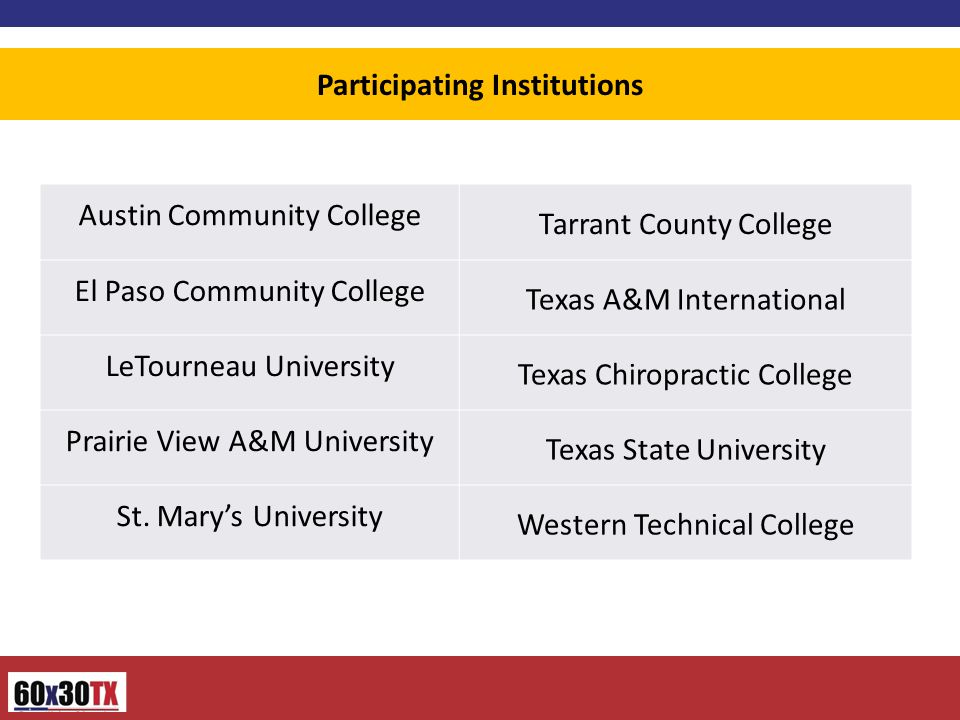Click the 60x30TX logo

67,692
